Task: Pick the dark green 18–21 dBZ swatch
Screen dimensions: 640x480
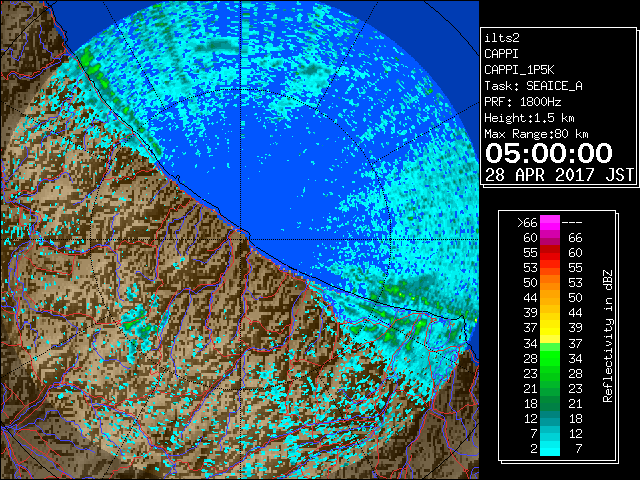Action: 550,403
